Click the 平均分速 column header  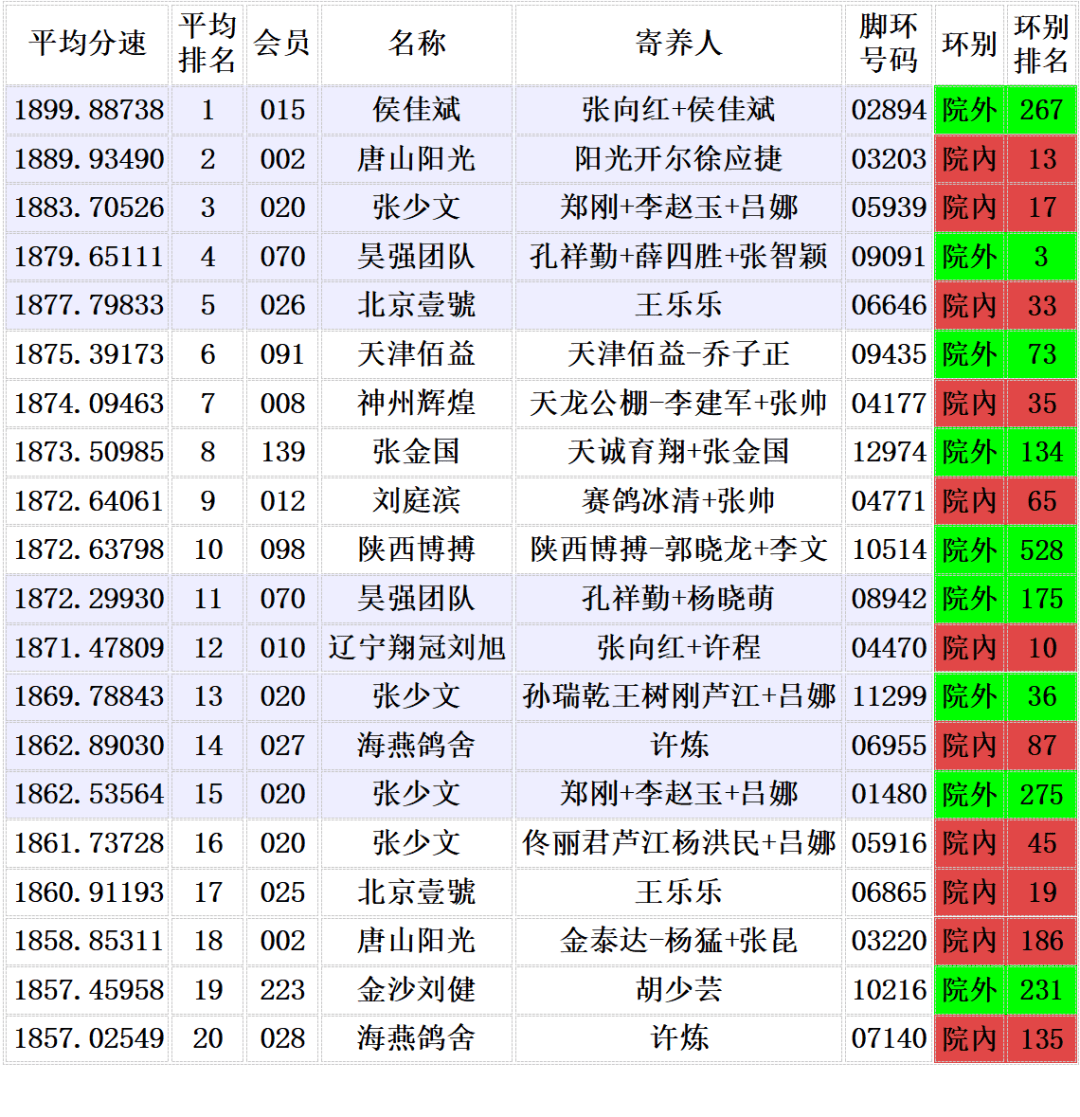click(88, 44)
